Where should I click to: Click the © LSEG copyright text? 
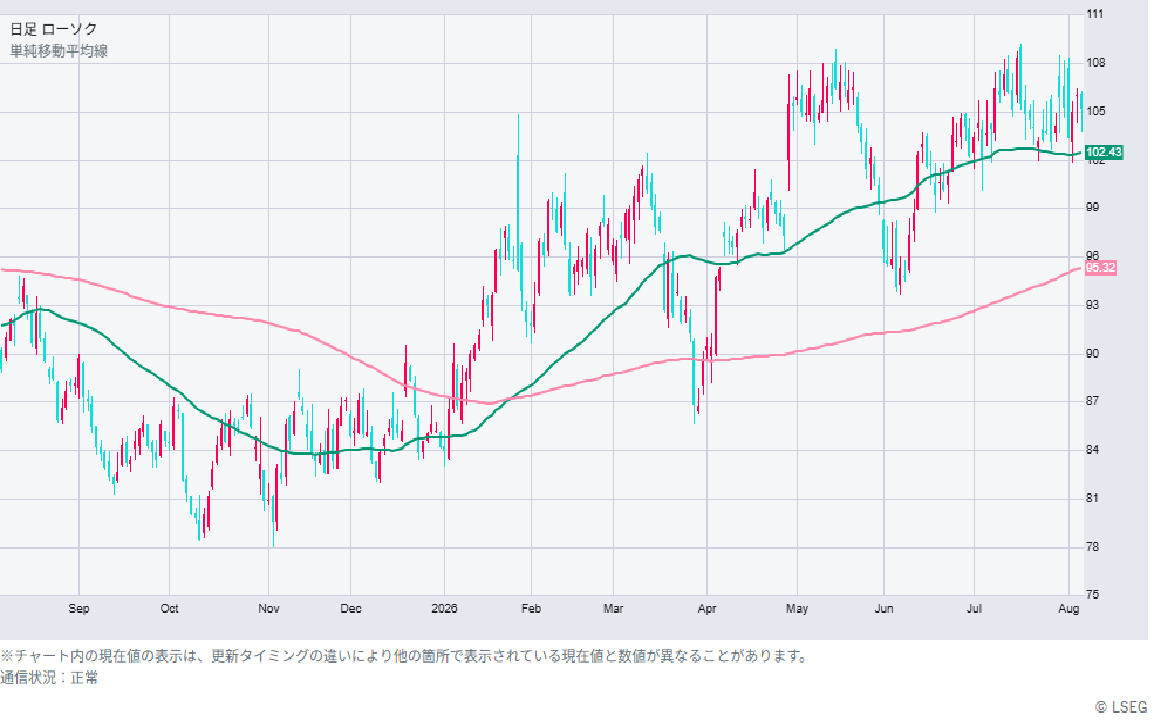[x=1121, y=708]
